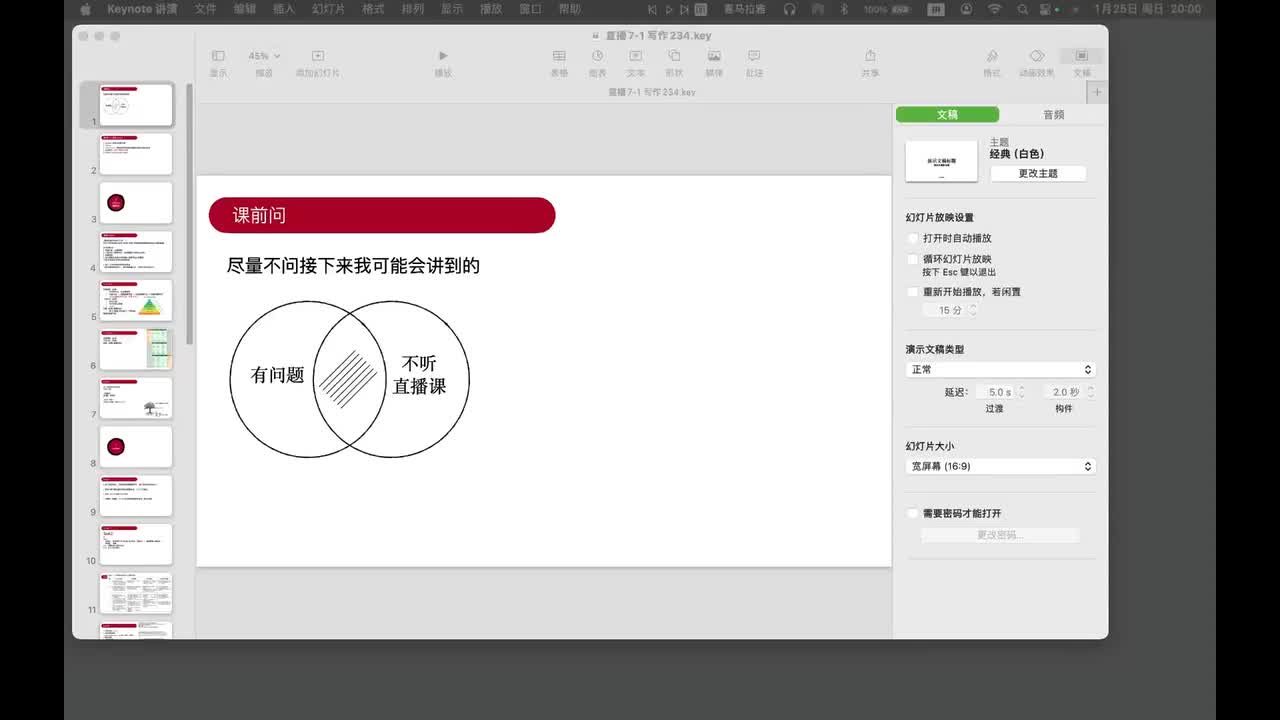Click the slide navigator scrollbar
The width and height of the screenshot is (1280, 720).
pyautogui.click(x=189, y=215)
